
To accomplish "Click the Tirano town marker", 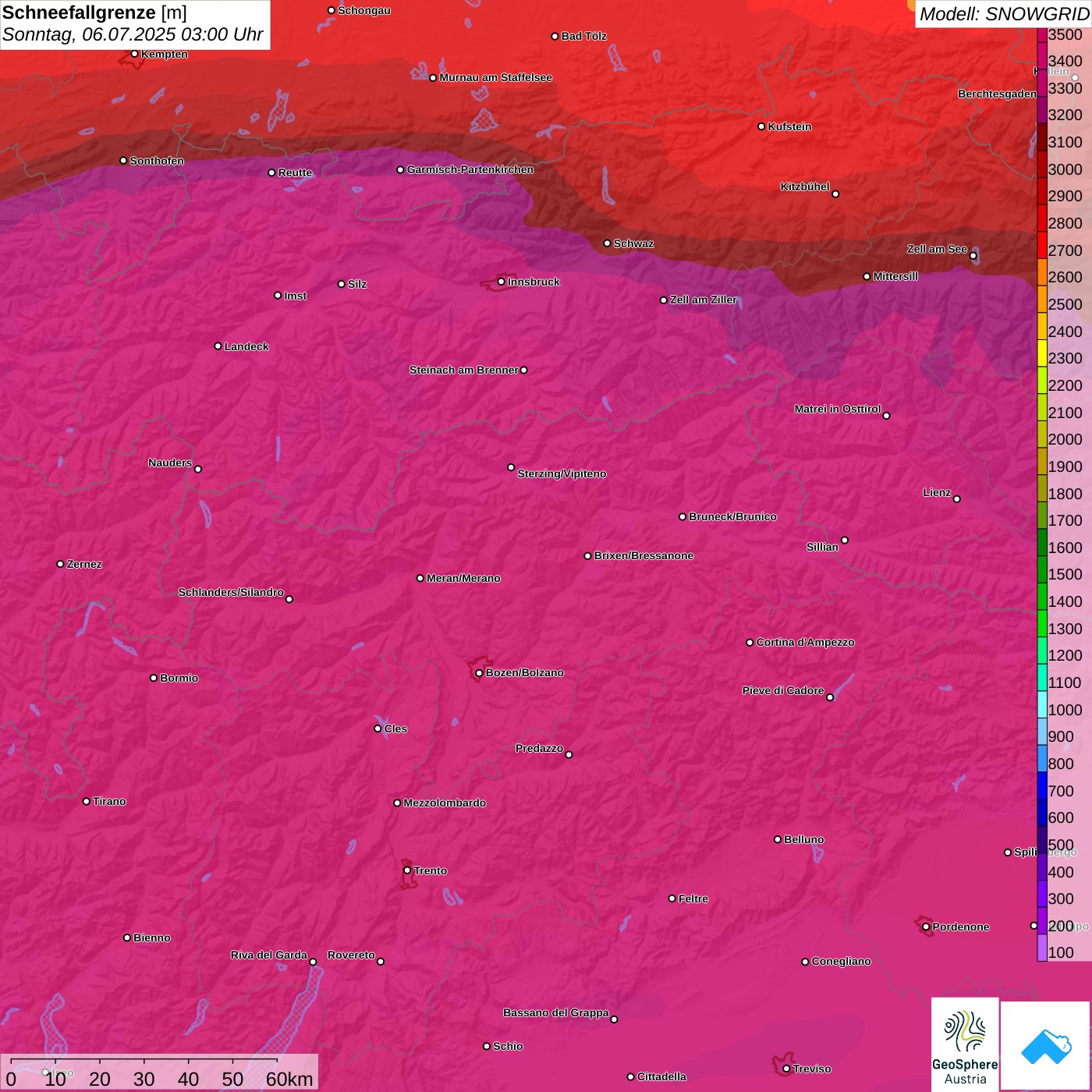I will point(87,802).
